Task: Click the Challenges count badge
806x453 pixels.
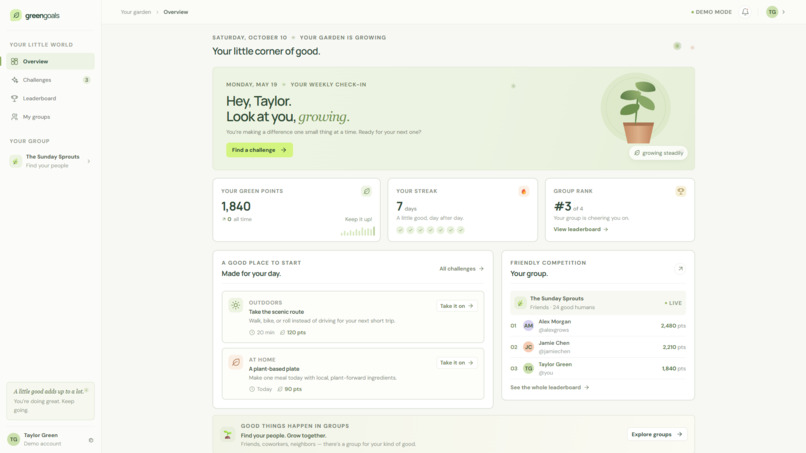Action: tap(86, 80)
